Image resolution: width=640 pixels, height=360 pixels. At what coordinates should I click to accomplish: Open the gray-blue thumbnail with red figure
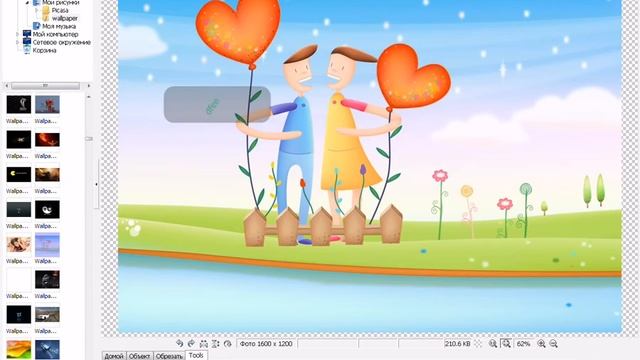tap(47, 104)
